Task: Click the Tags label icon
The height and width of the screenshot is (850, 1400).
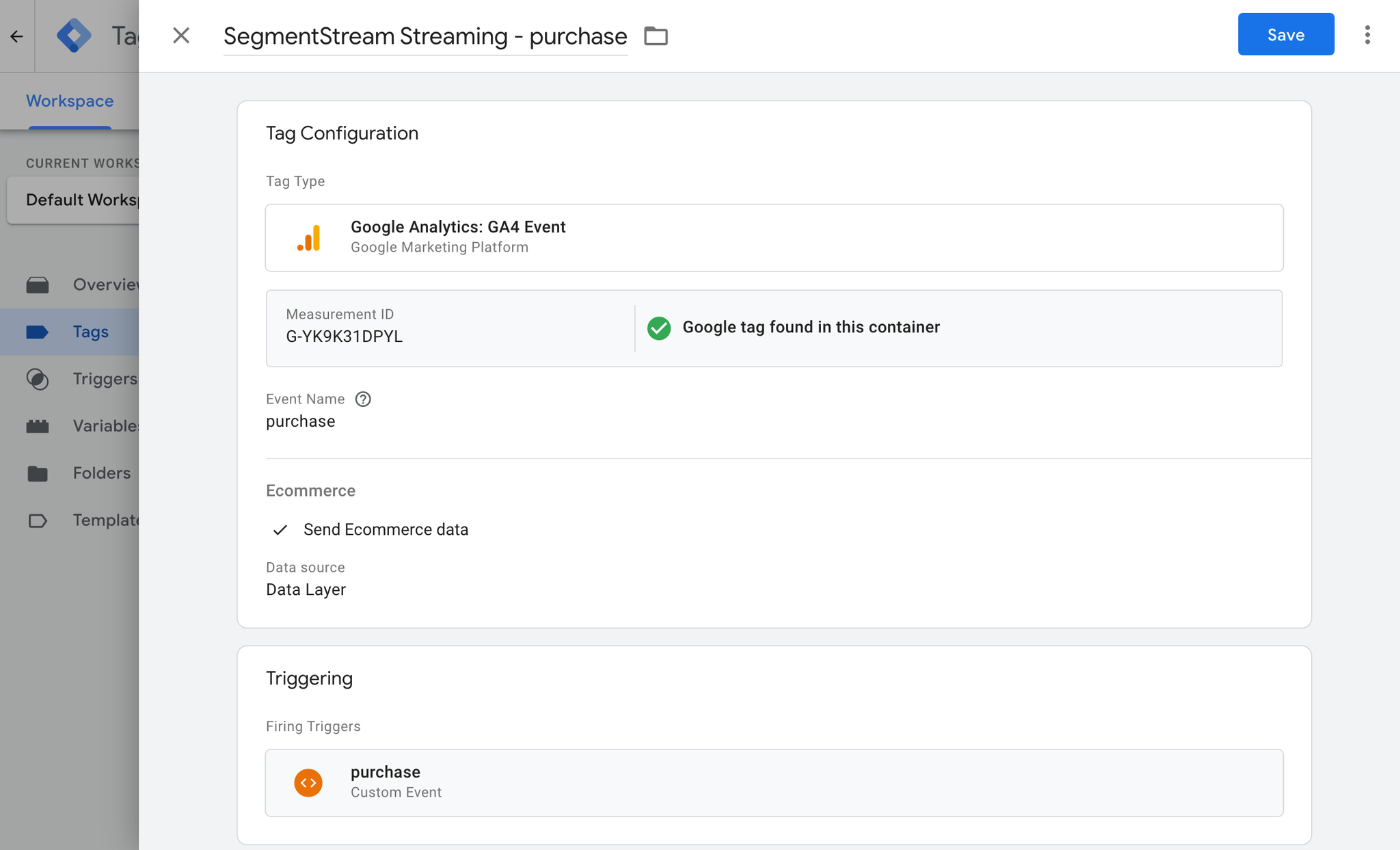Action: (38, 332)
